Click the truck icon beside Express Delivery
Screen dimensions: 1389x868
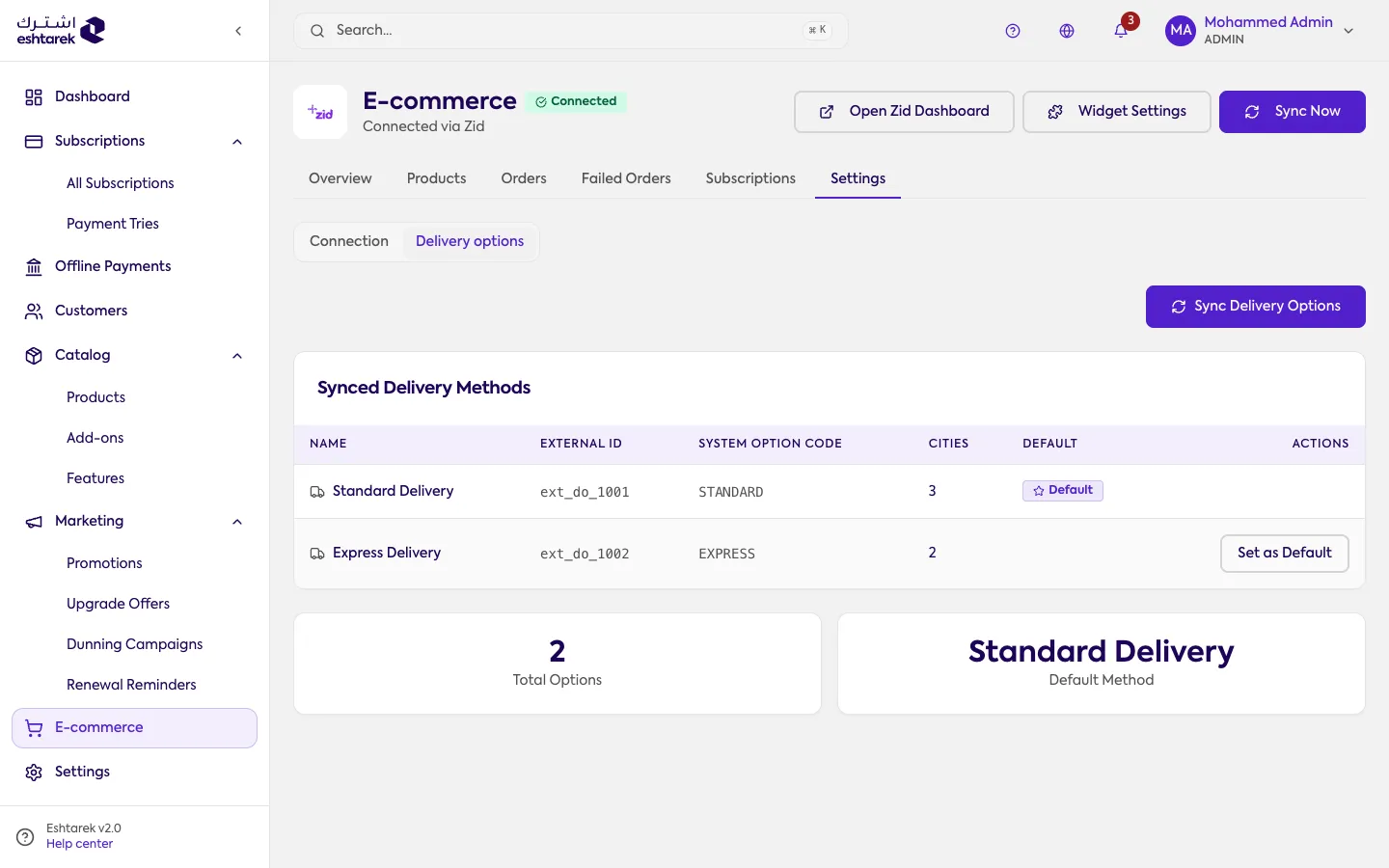coord(316,554)
